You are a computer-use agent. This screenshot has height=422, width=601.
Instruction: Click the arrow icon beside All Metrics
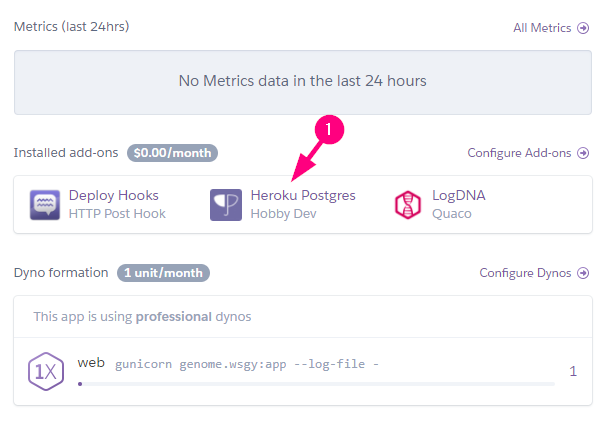pyautogui.click(x=583, y=28)
